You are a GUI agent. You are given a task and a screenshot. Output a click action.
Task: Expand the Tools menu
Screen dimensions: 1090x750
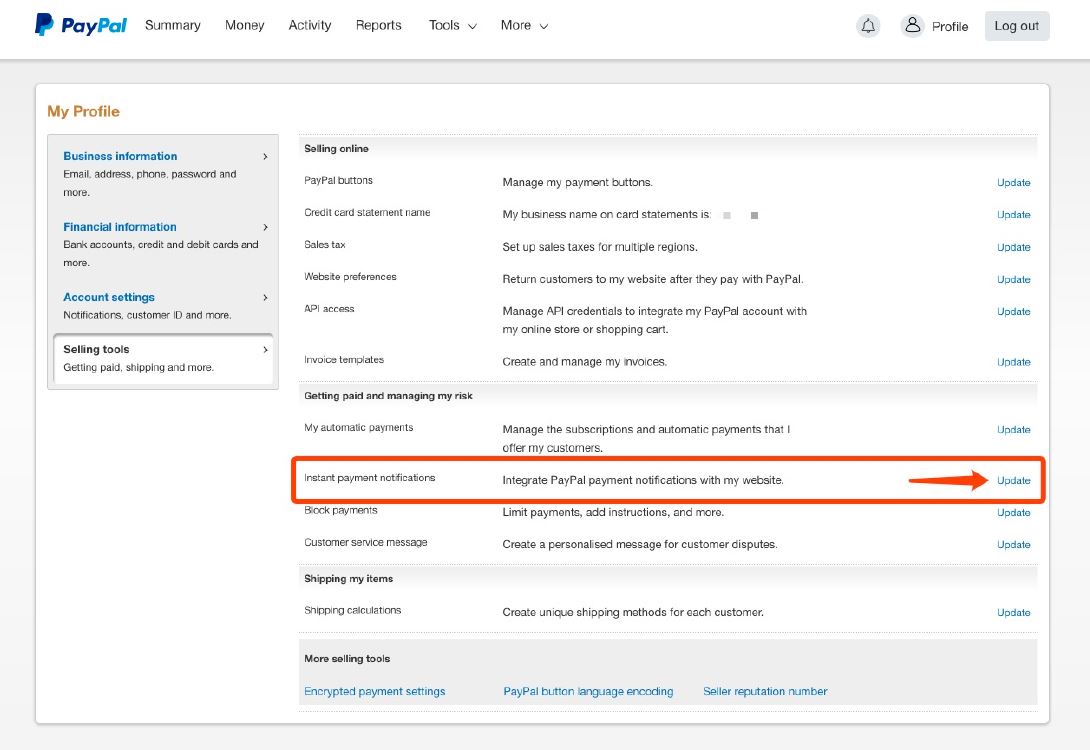pos(453,26)
